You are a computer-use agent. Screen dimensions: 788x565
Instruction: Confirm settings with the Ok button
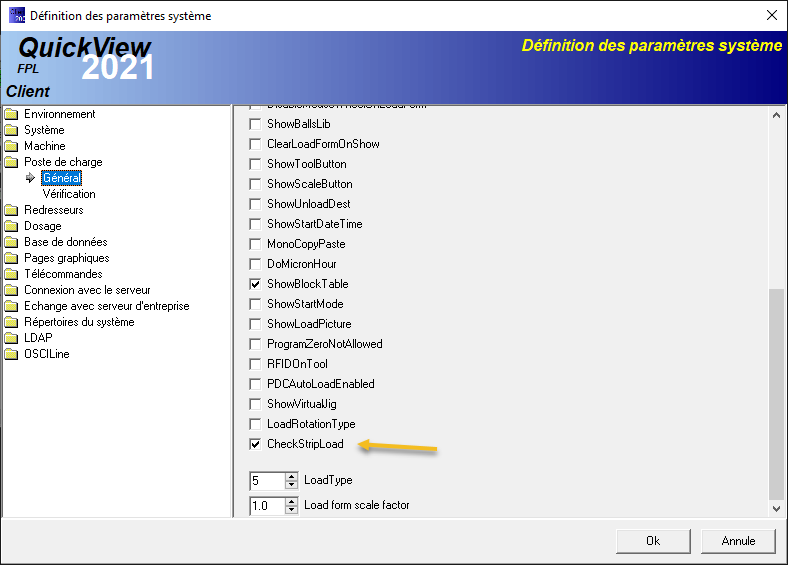[653, 541]
